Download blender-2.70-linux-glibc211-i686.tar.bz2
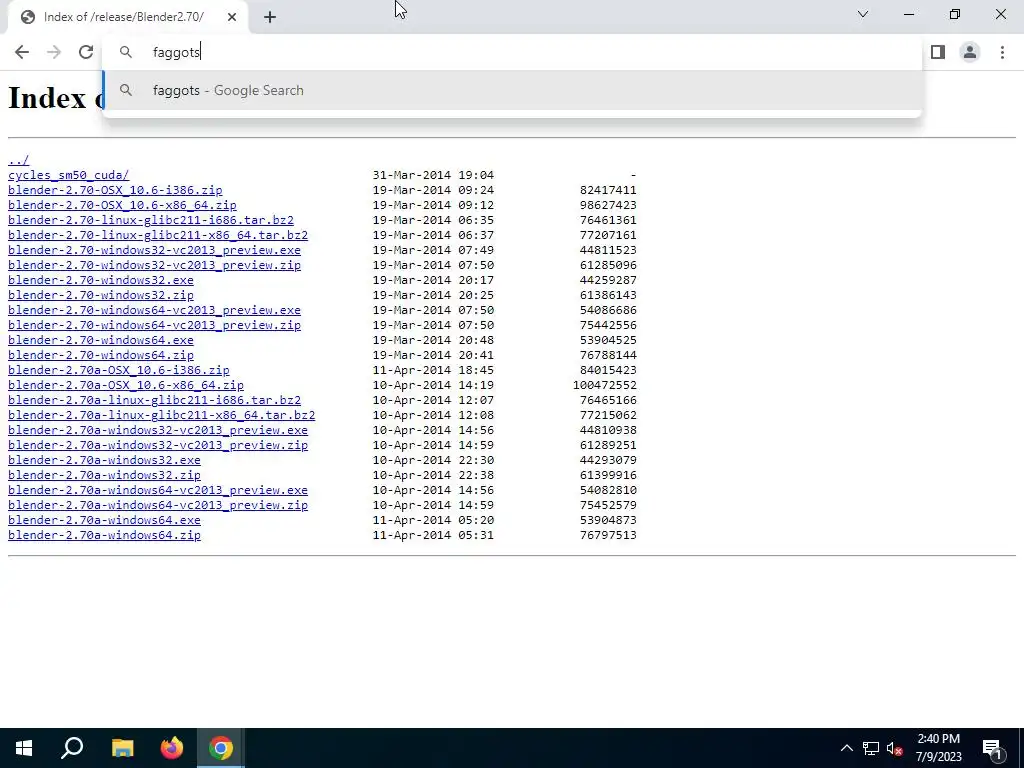The width and height of the screenshot is (1024, 768). coord(151,220)
